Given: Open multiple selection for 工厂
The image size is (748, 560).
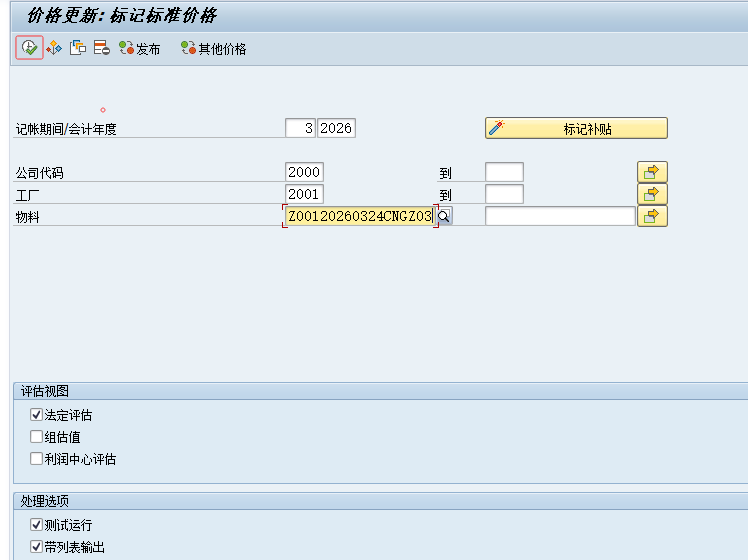Looking at the screenshot, I should tap(652, 194).
